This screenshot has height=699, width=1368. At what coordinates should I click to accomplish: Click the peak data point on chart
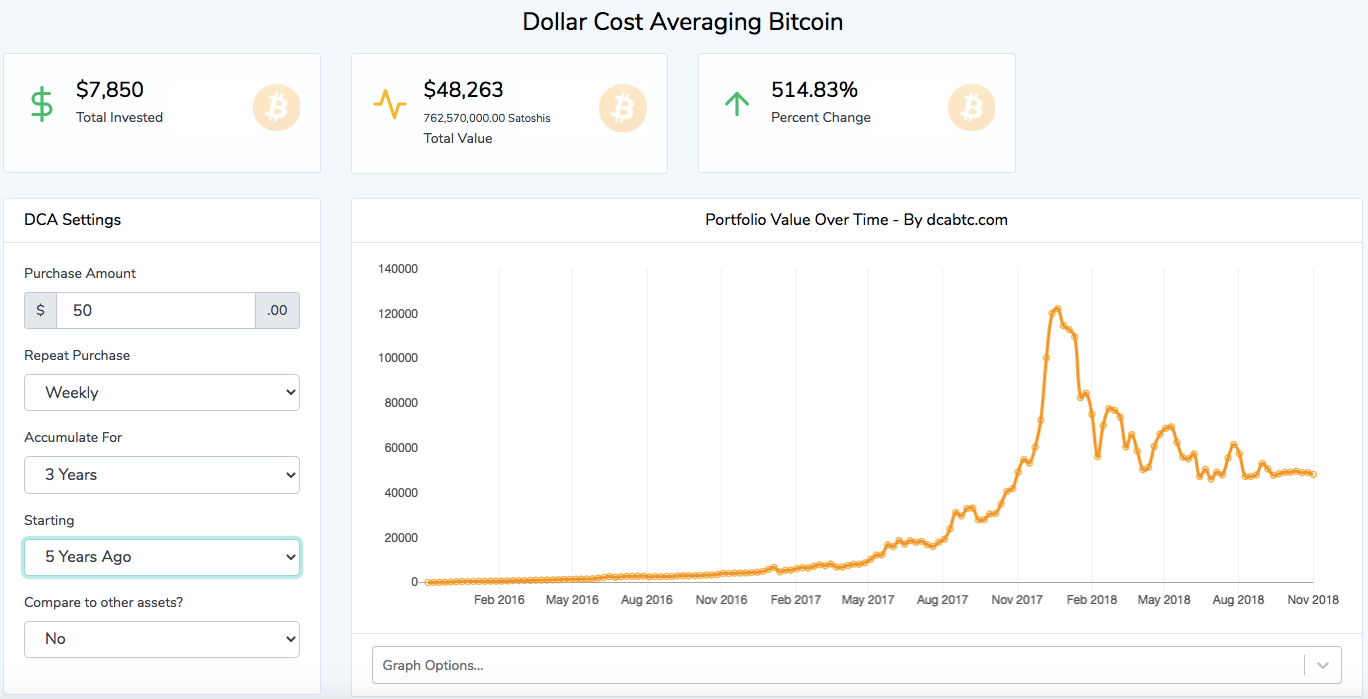tap(1057, 308)
